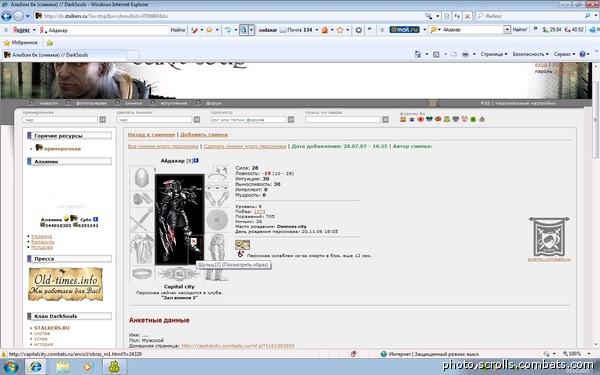Open the форум site menu item
The height and width of the screenshot is (375, 600).
pyautogui.click(x=214, y=103)
